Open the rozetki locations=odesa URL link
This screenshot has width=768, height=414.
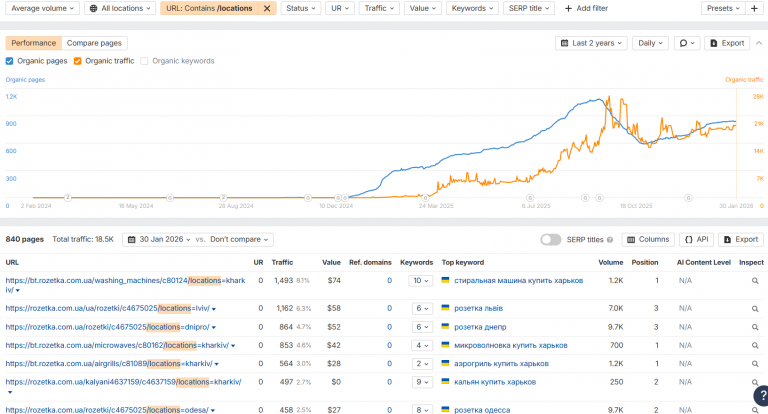coord(107,410)
